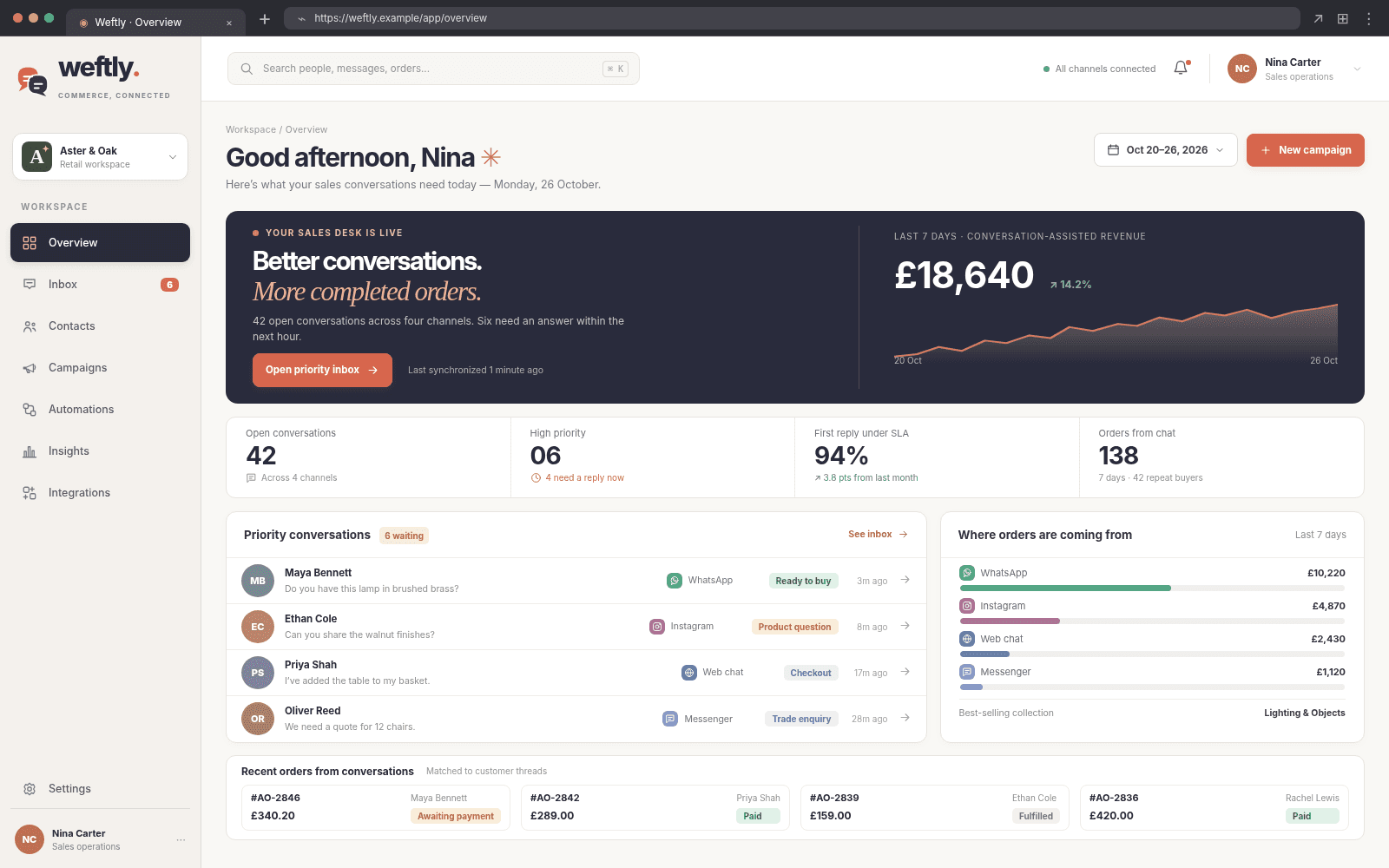Click the 6 waiting badge

(405, 536)
